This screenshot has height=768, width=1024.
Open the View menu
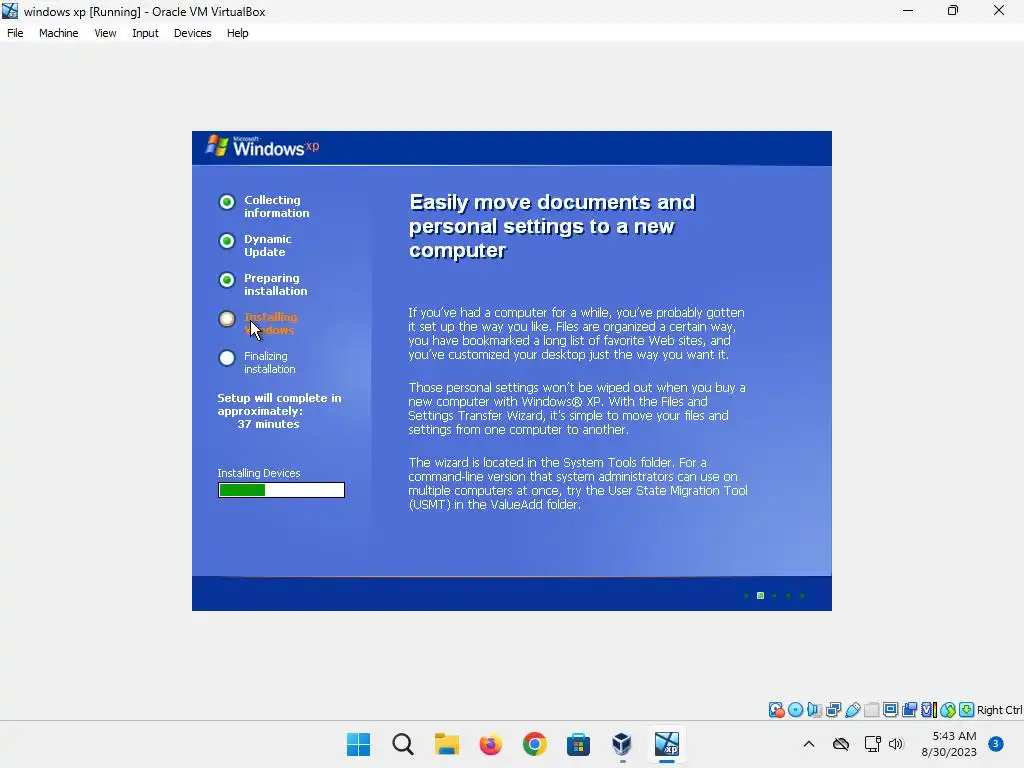point(105,33)
